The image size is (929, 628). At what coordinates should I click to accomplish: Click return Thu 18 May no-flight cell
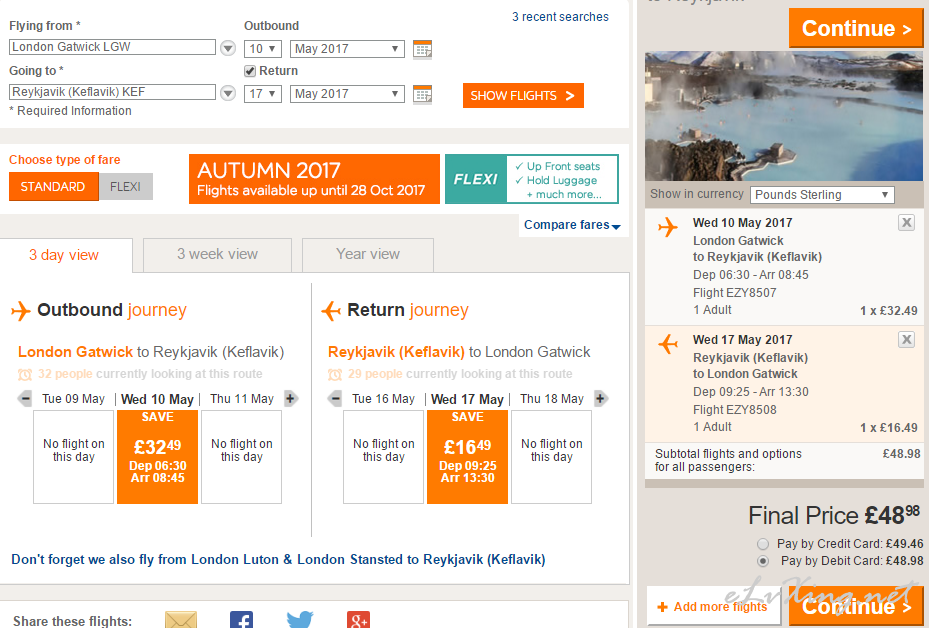(552, 457)
